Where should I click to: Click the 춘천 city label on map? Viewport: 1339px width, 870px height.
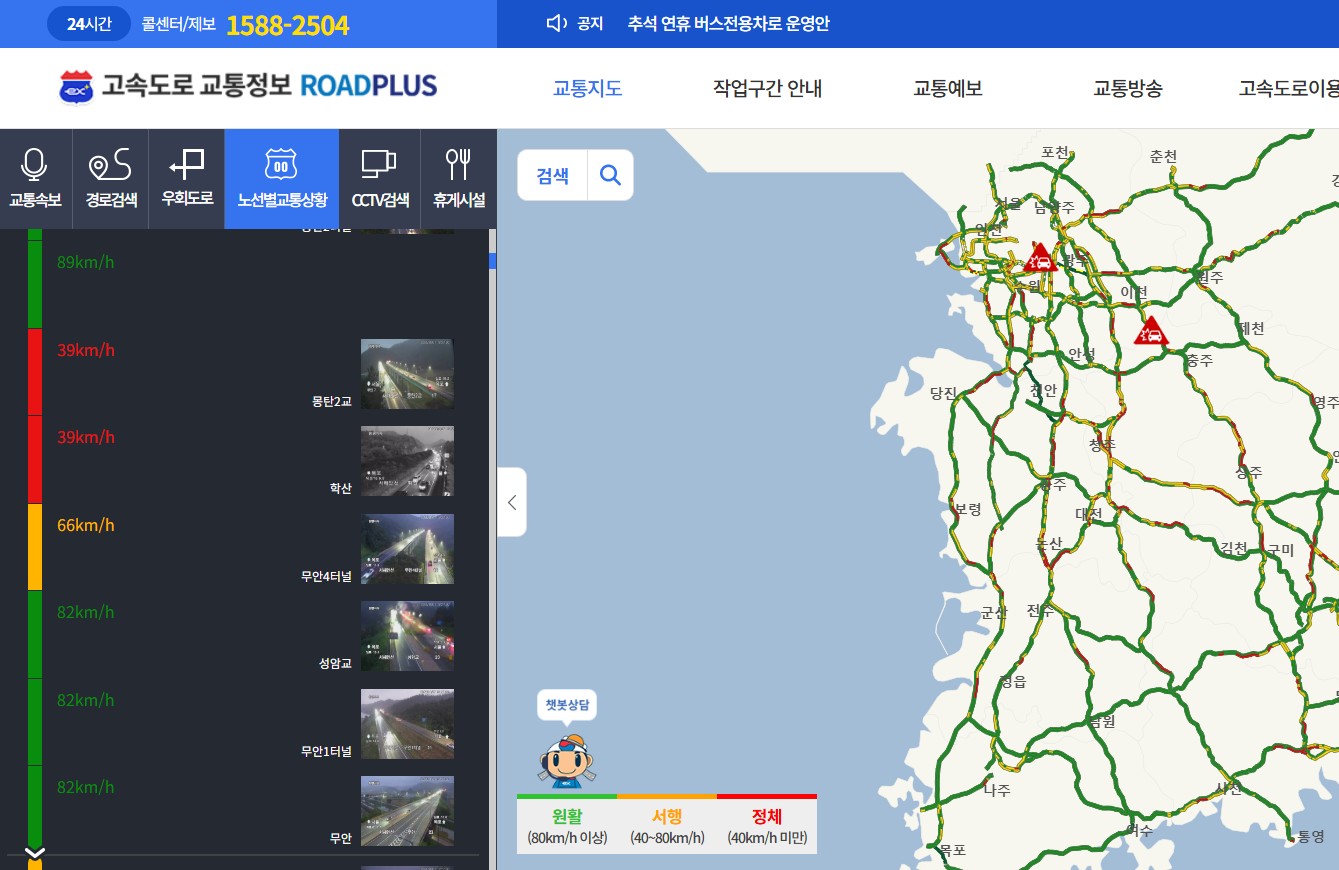coord(1163,156)
